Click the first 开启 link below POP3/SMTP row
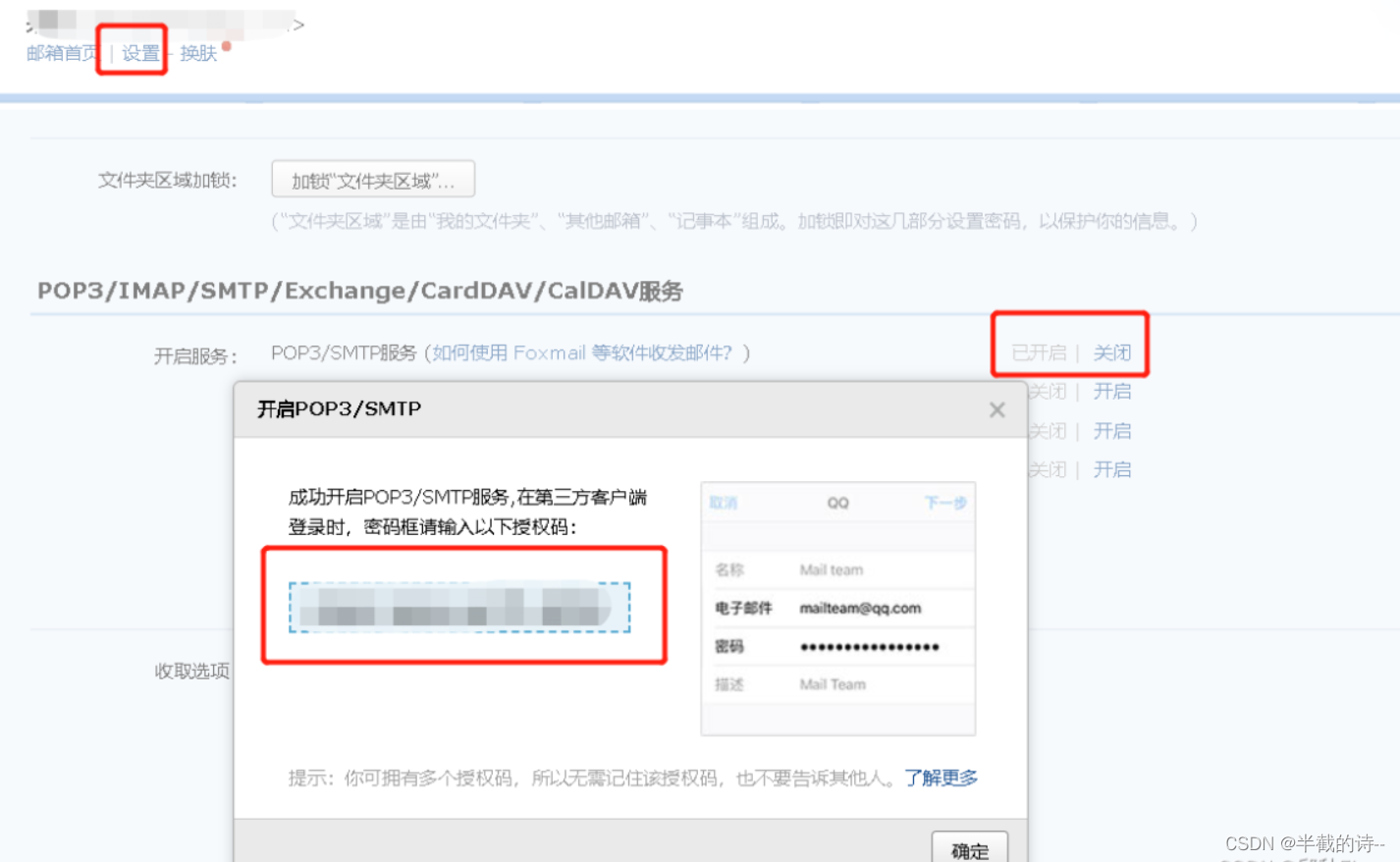Image resolution: width=1400 pixels, height=862 pixels. [1112, 391]
